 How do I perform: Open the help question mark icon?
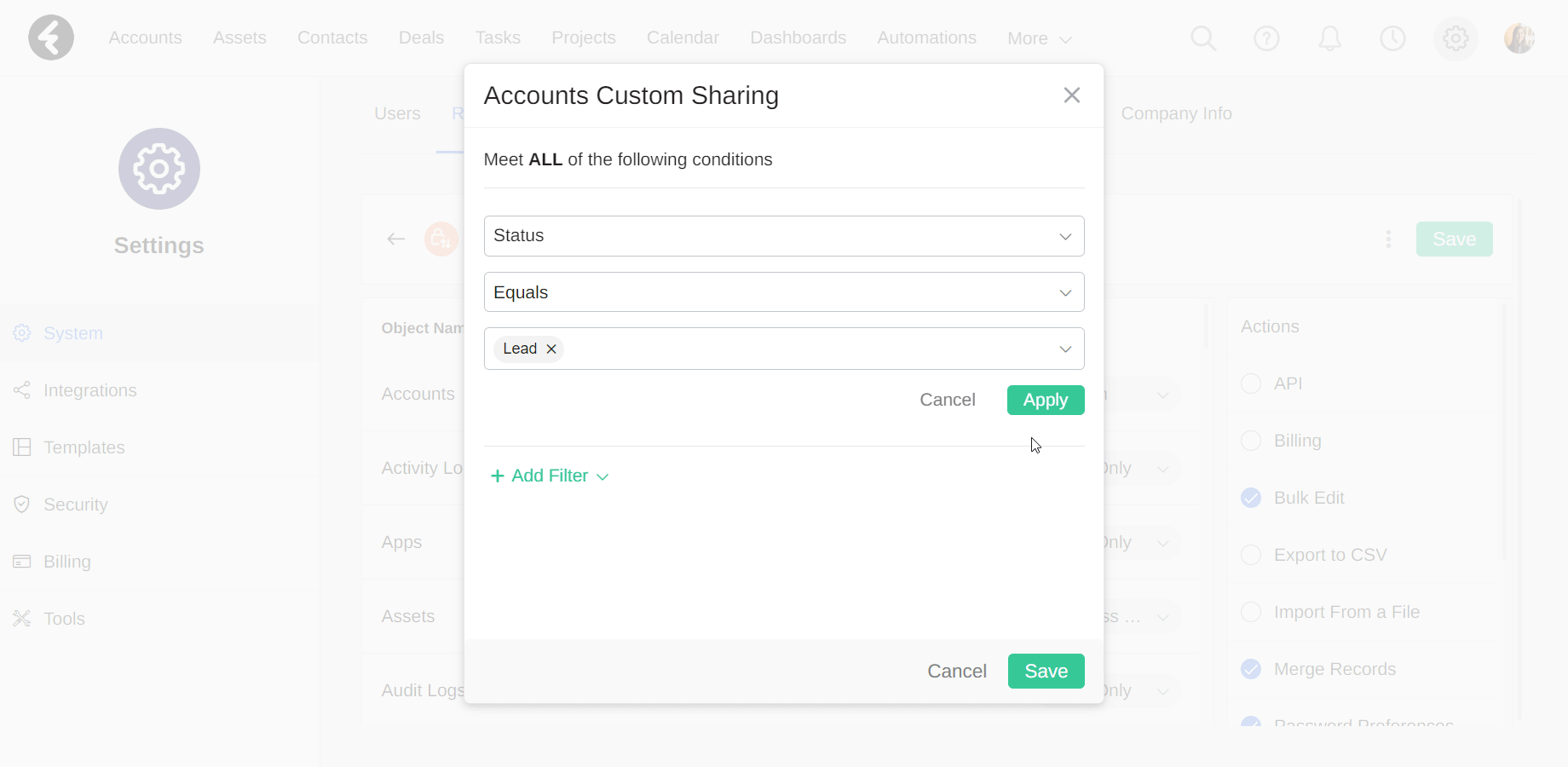click(x=1266, y=38)
